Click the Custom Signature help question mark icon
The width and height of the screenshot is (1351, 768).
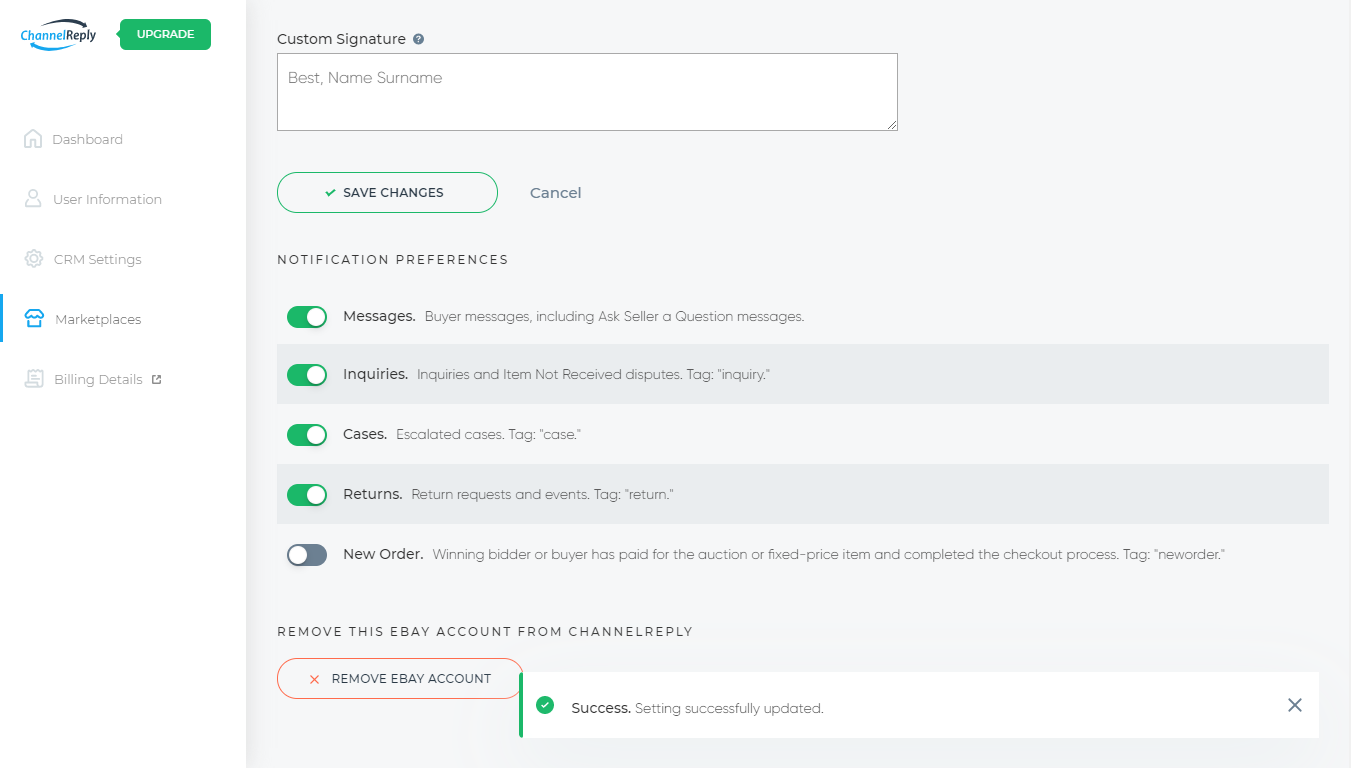418,39
